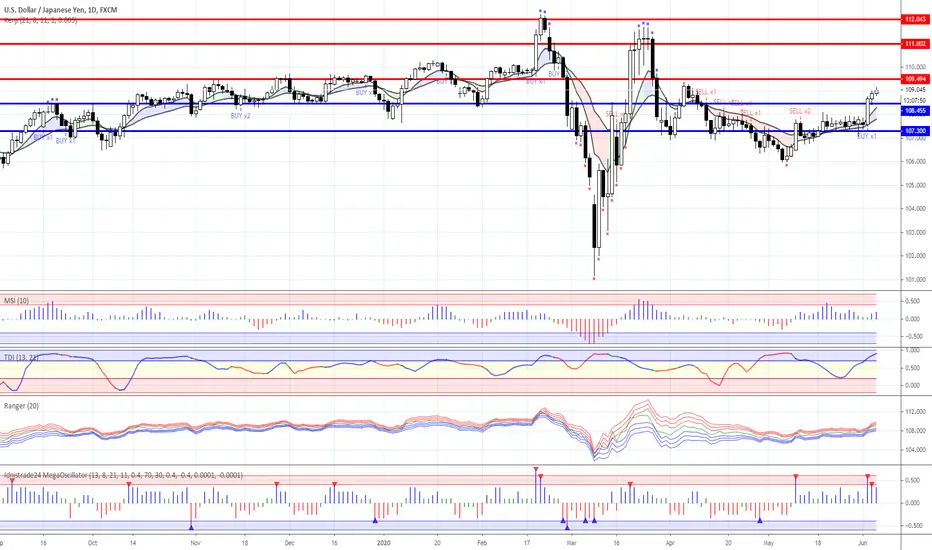
Task: Click the Feb label on time axis
Action: click(x=482, y=543)
